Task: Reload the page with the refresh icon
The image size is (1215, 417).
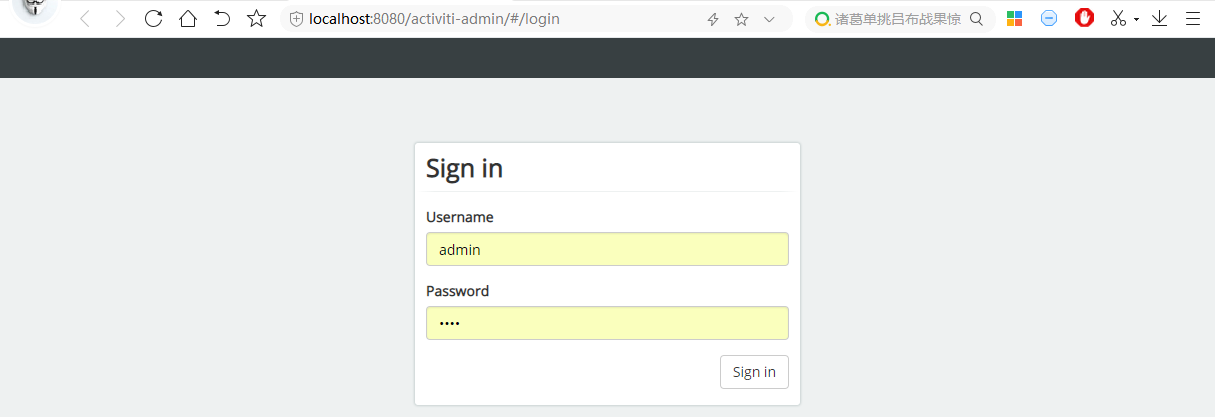Action: tap(153, 19)
